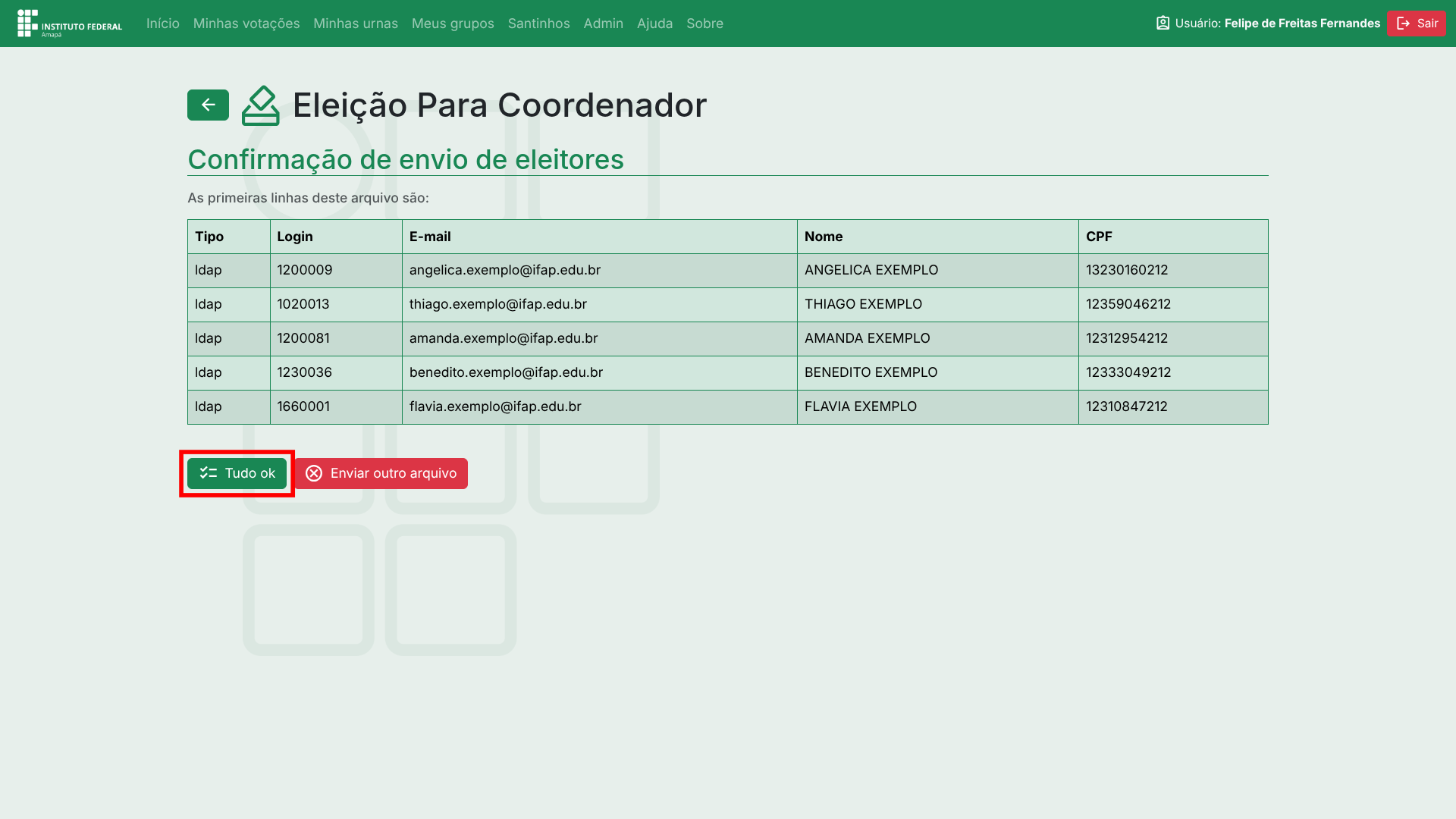The width and height of the screenshot is (1456, 819).
Task: Click the back arrow button
Action: (208, 105)
